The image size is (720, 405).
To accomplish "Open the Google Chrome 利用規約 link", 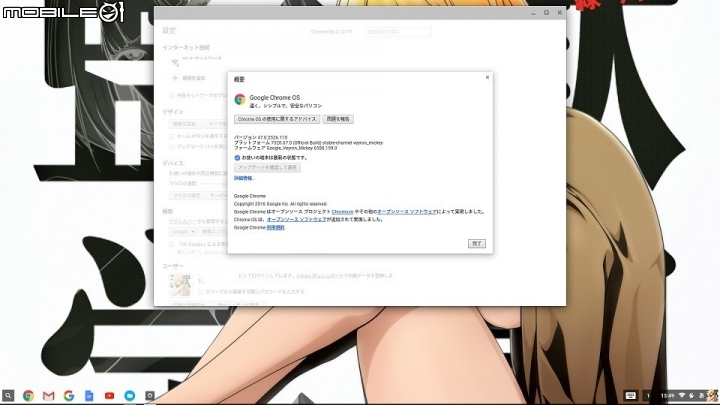I will tap(276, 227).
